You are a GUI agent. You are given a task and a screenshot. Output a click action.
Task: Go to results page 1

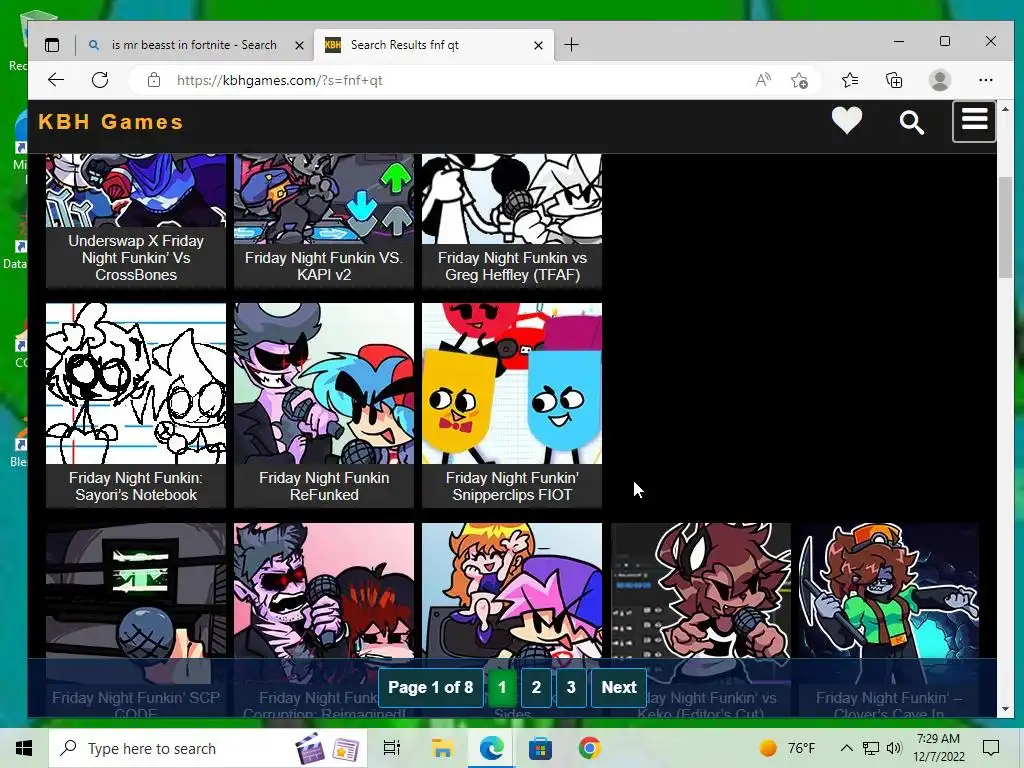click(502, 688)
